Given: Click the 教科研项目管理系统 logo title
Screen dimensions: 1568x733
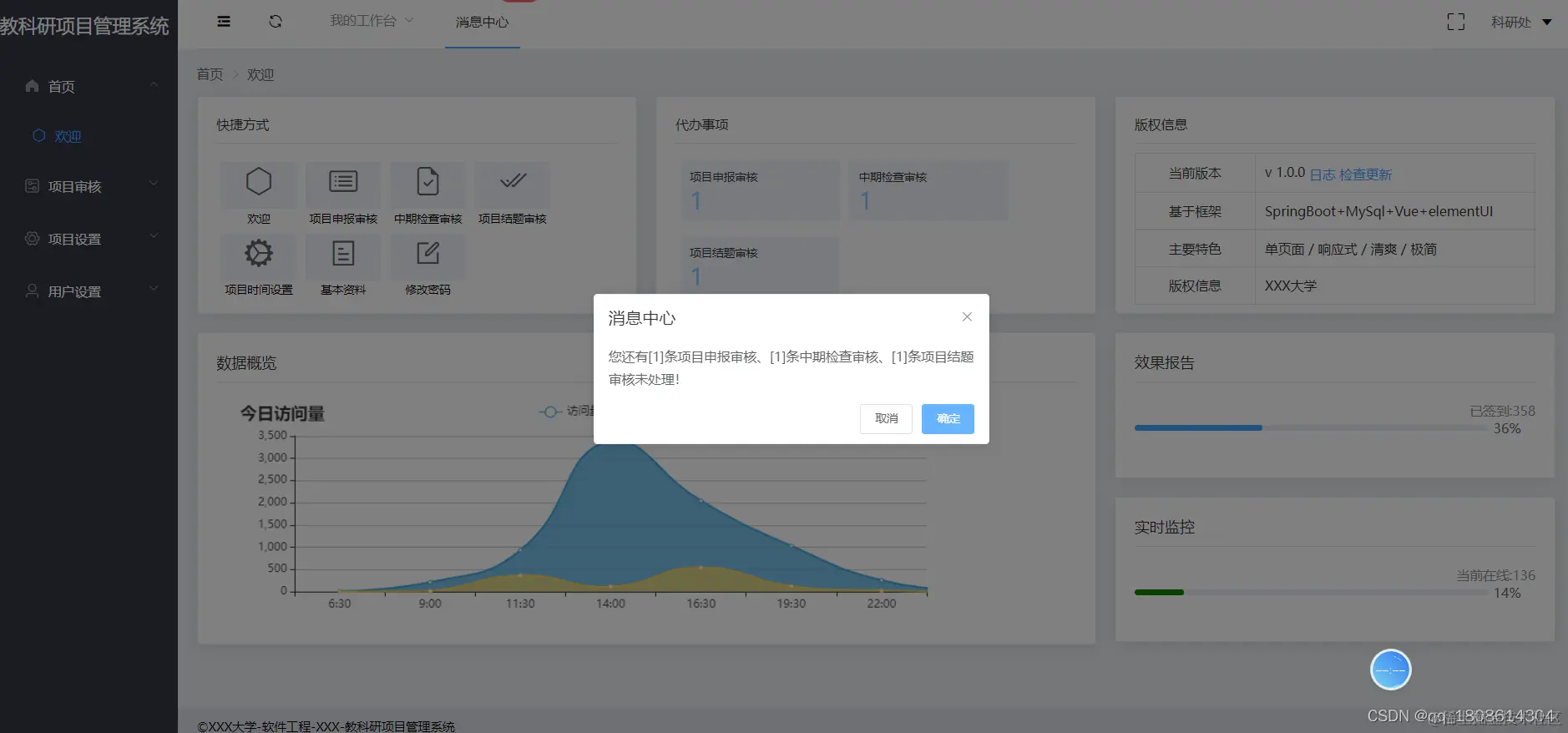Looking at the screenshot, I should [x=84, y=26].
